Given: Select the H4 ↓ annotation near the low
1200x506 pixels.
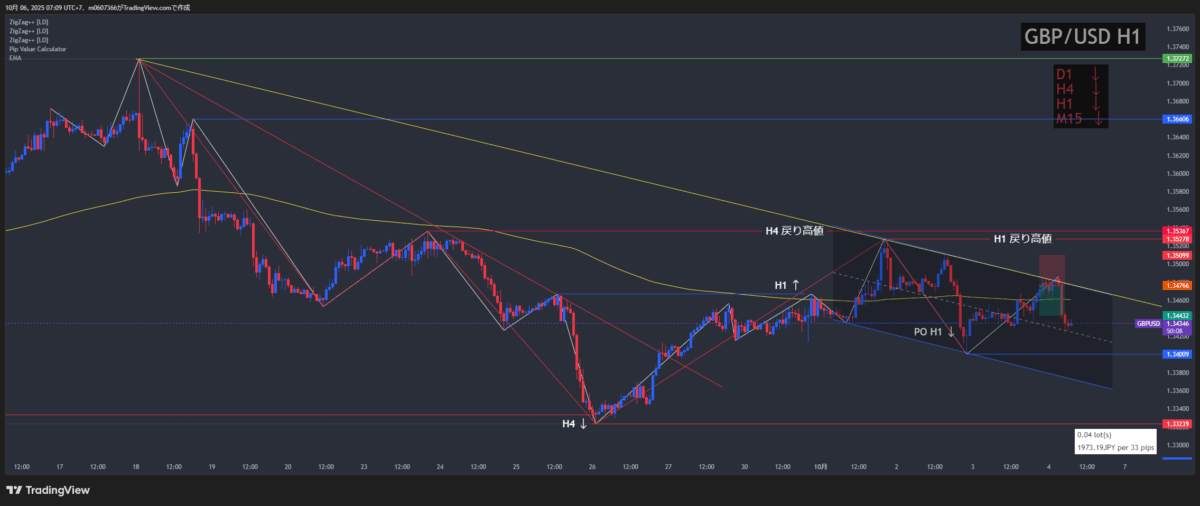Looking at the screenshot, I should pyautogui.click(x=574, y=424).
